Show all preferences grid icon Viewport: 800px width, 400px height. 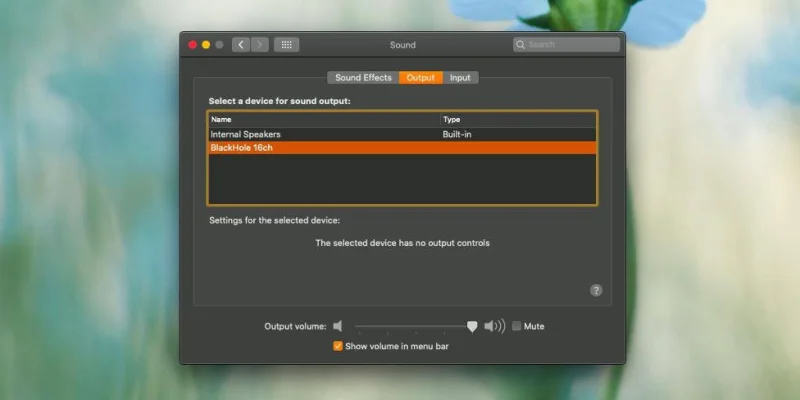pyautogui.click(x=286, y=45)
